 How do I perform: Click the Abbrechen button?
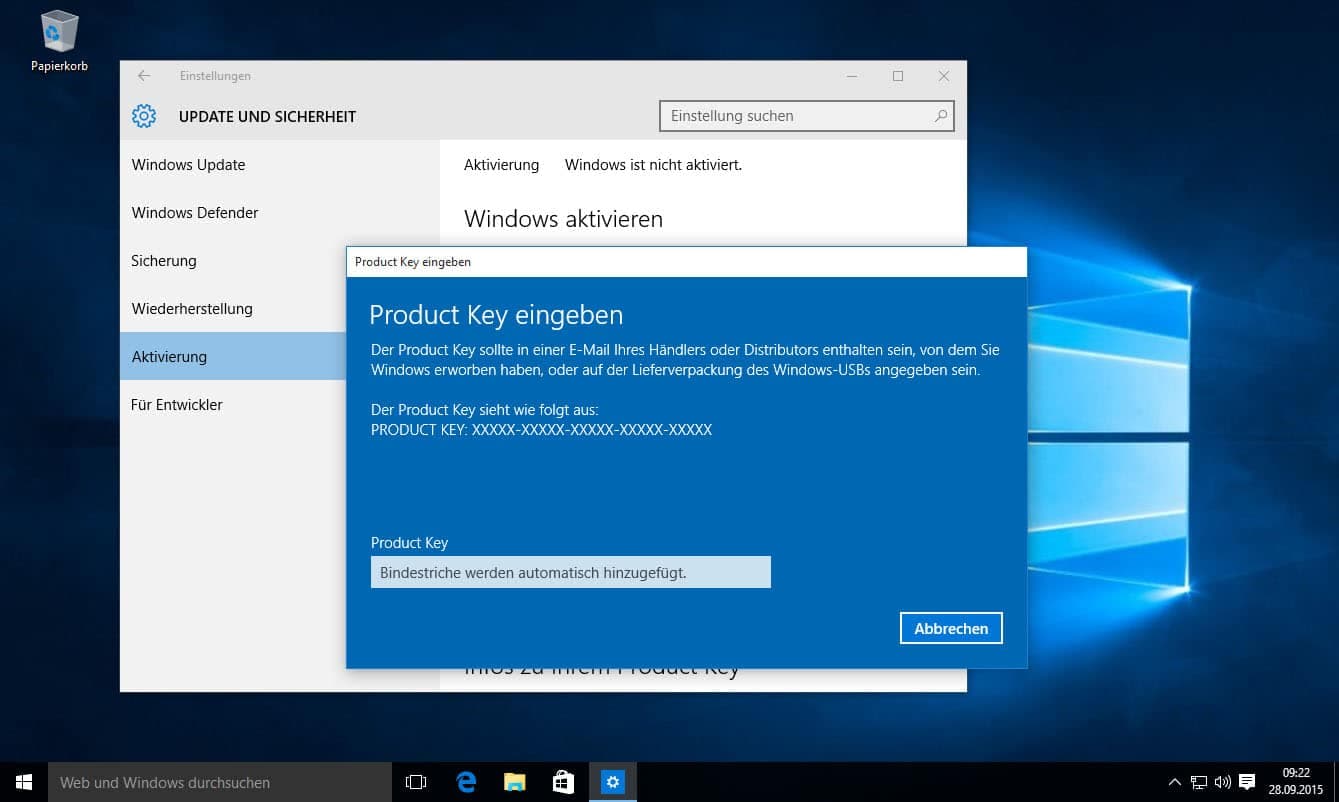pos(951,628)
